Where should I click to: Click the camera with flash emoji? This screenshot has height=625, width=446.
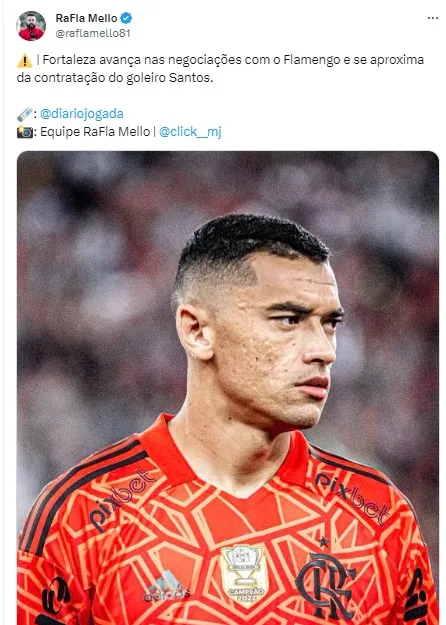point(25,132)
